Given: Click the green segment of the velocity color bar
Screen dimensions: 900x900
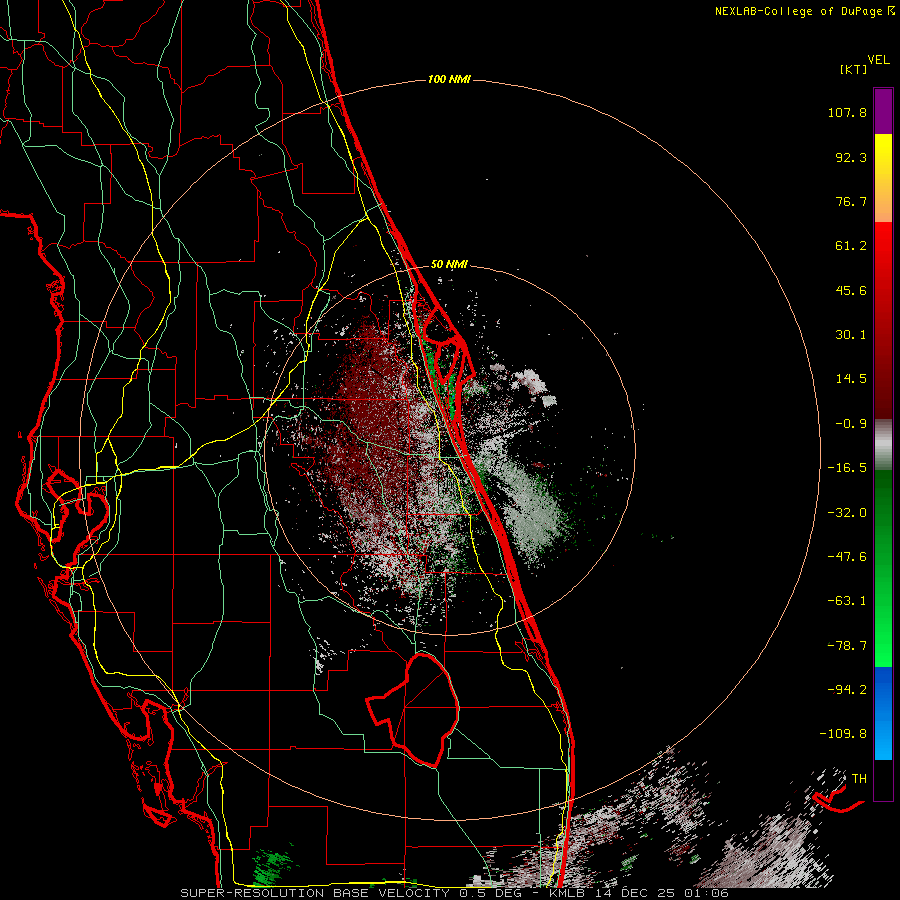Looking at the screenshot, I should pyautogui.click(x=883, y=568).
